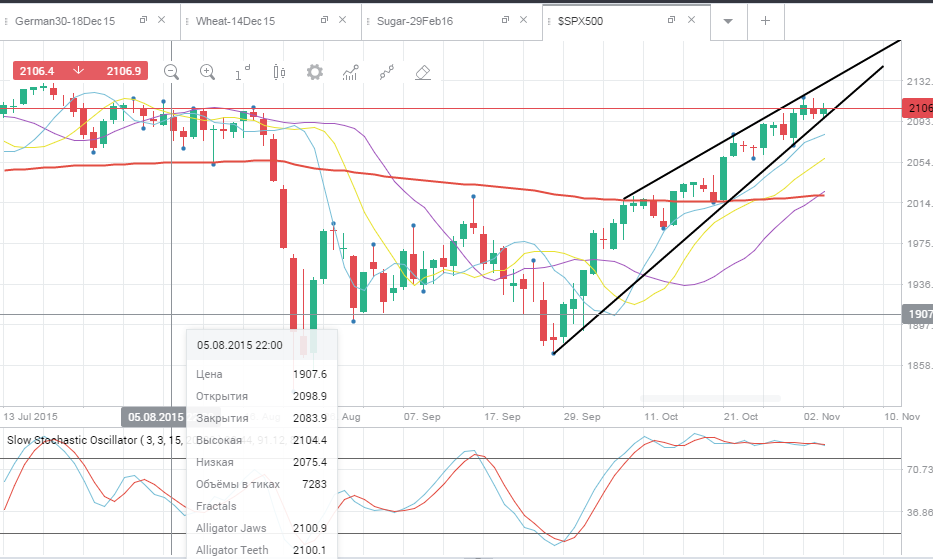Viewport: 933px width, 559px height.
Task: Click the horizontal chart scrollbar
Action: coord(710,398)
